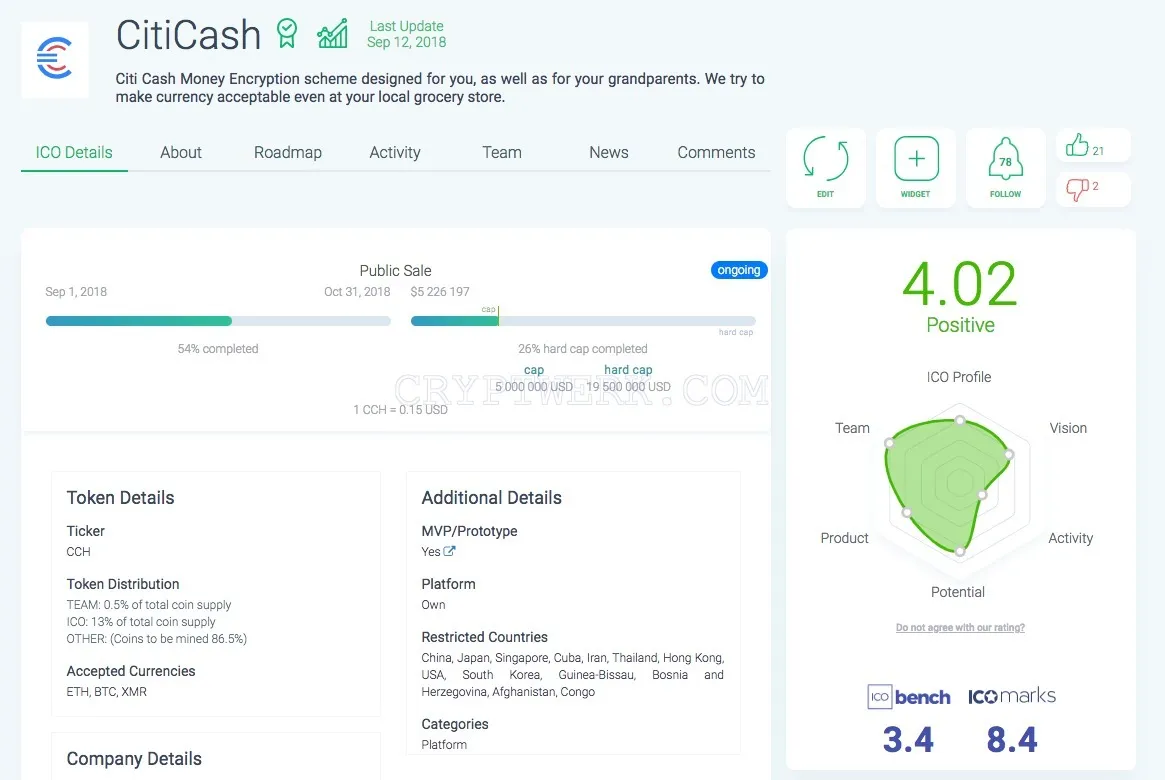Open the Roadmap tab
This screenshot has height=780, width=1165.
pyautogui.click(x=288, y=152)
